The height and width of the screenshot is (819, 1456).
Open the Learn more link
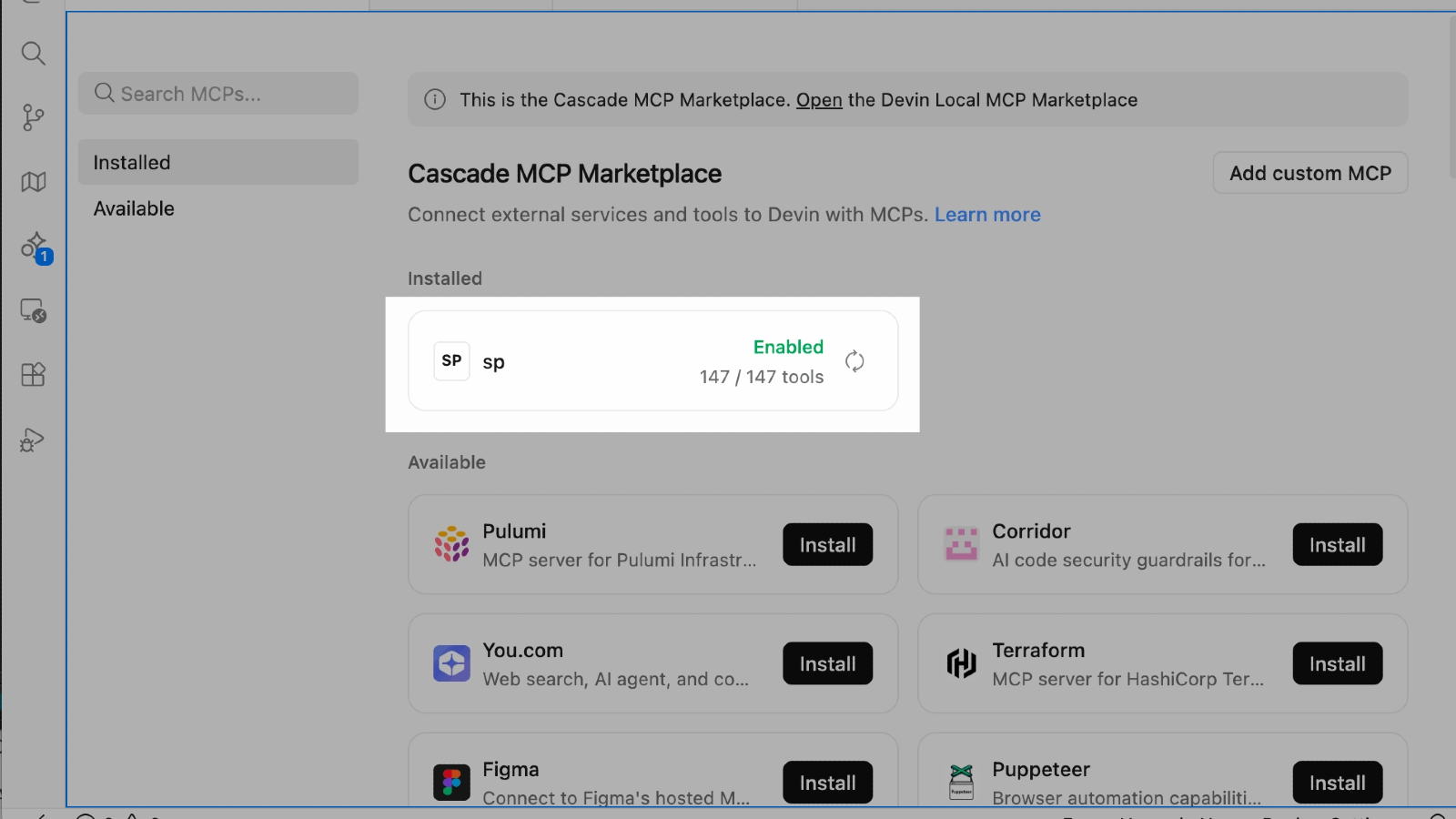[x=987, y=215]
